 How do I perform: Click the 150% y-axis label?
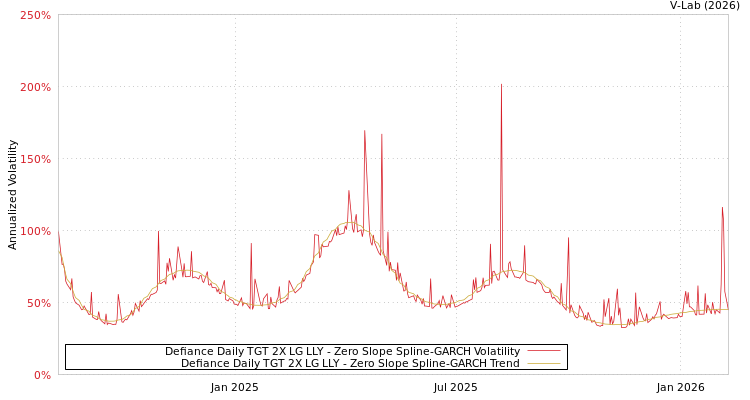click(35, 159)
